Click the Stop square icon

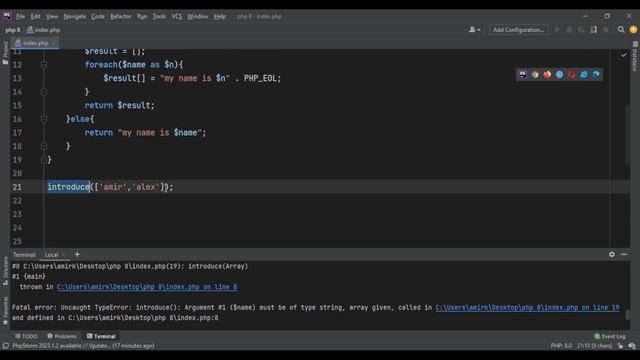click(606, 30)
